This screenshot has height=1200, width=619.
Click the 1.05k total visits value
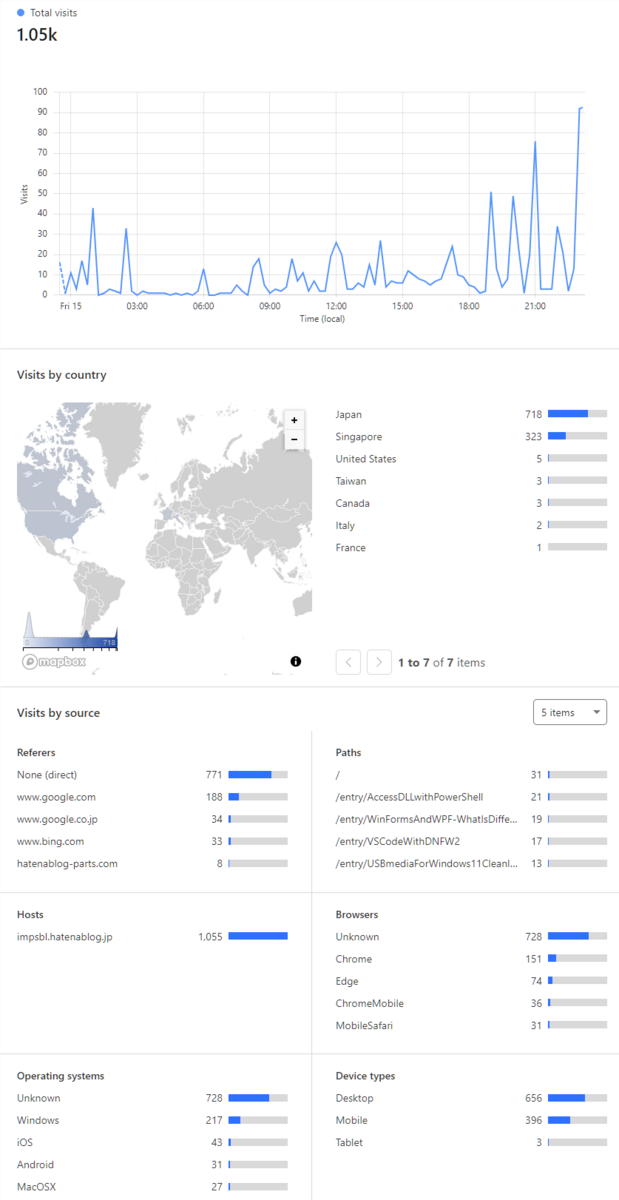(x=36, y=34)
